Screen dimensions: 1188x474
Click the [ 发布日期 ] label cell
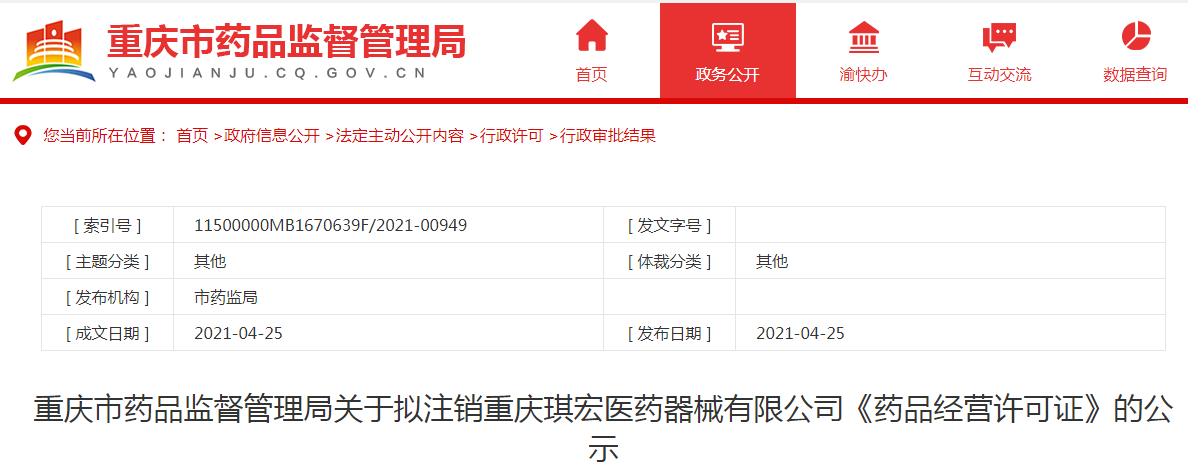coord(670,333)
